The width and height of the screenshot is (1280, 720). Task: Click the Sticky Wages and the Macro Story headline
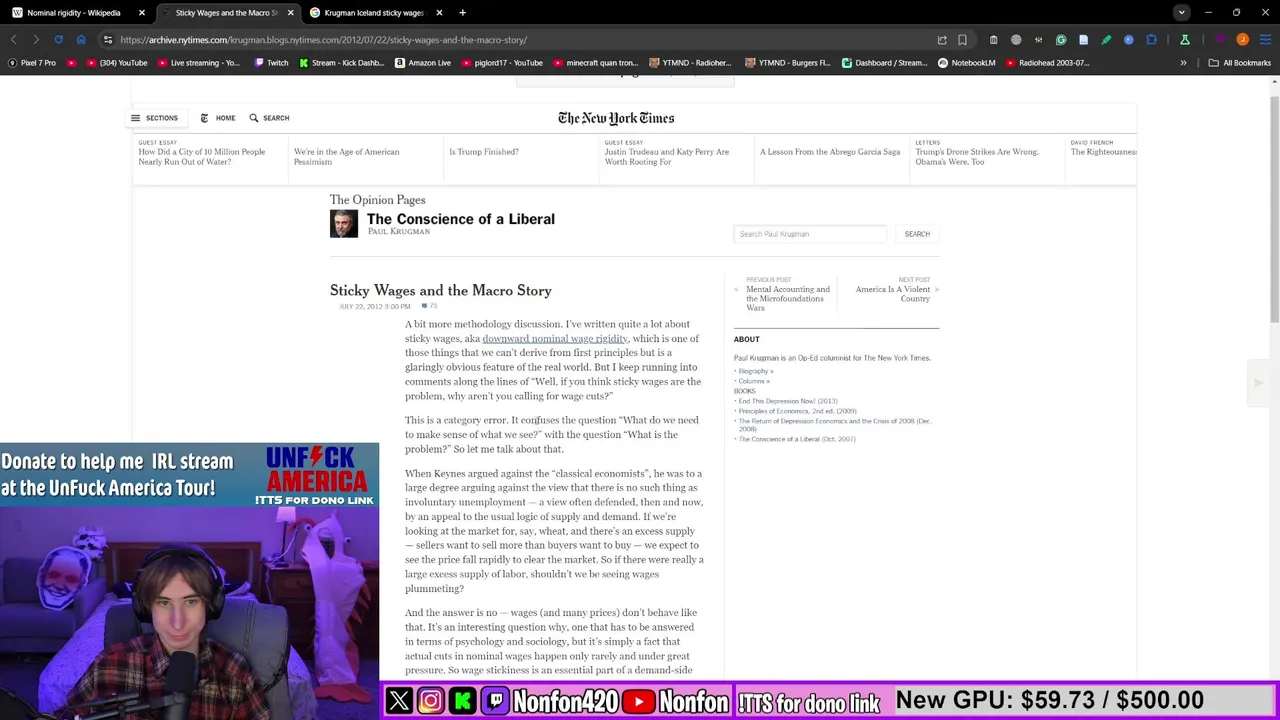pos(441,291)
